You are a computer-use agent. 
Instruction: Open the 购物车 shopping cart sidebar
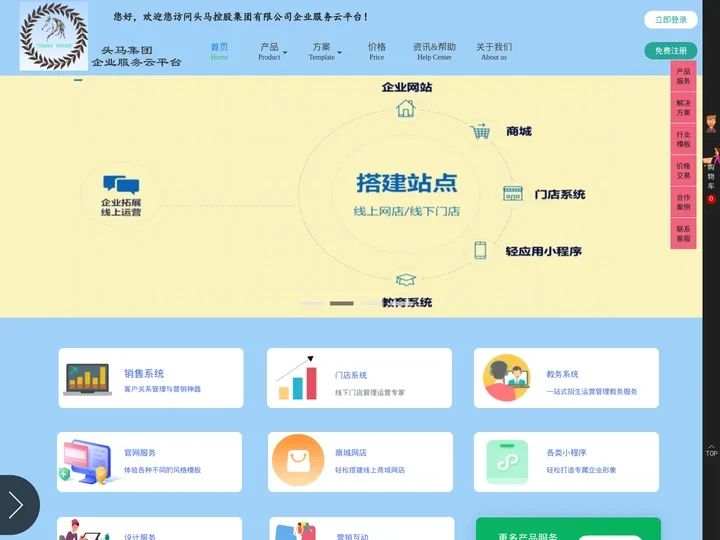711,176
